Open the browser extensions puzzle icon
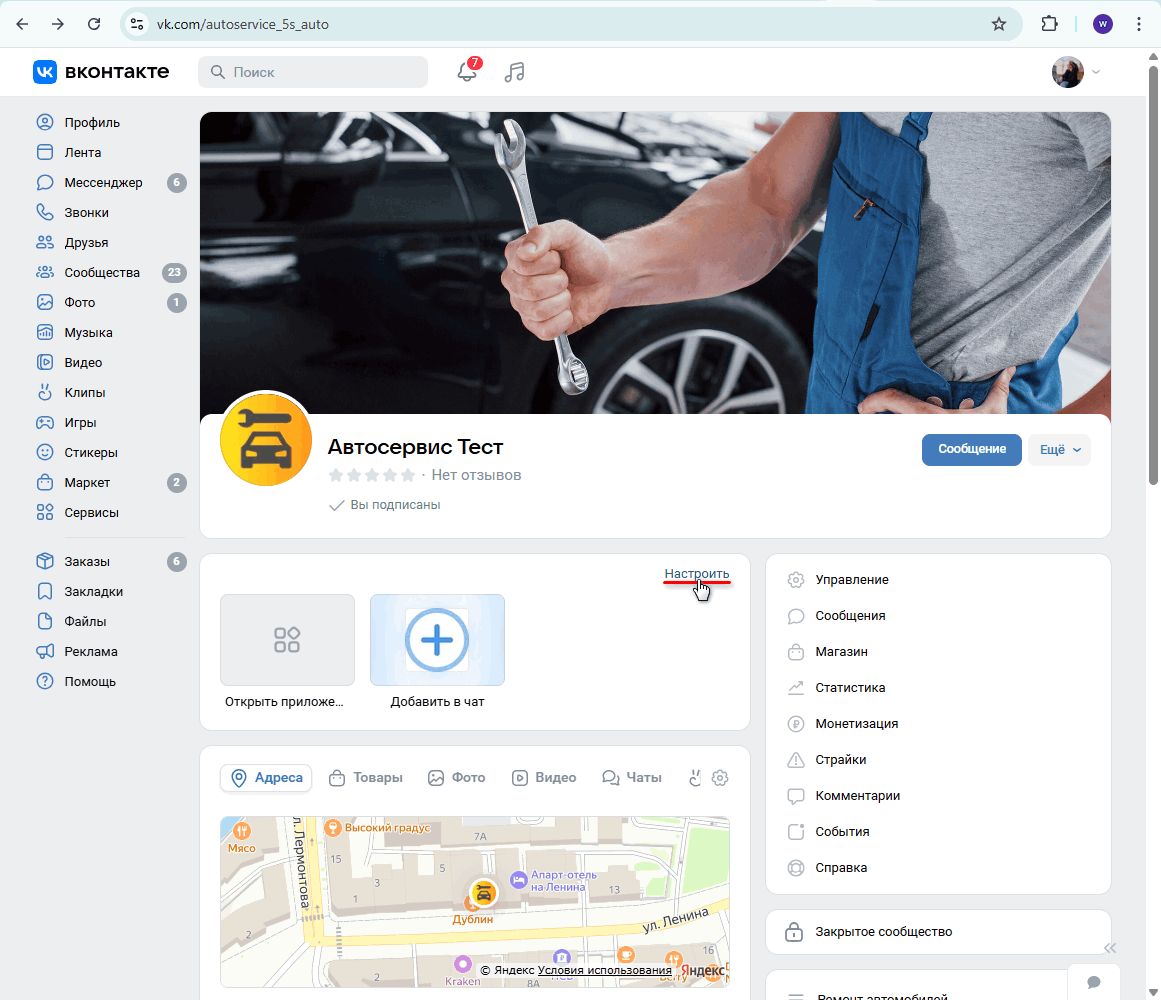 (1050, 24)
